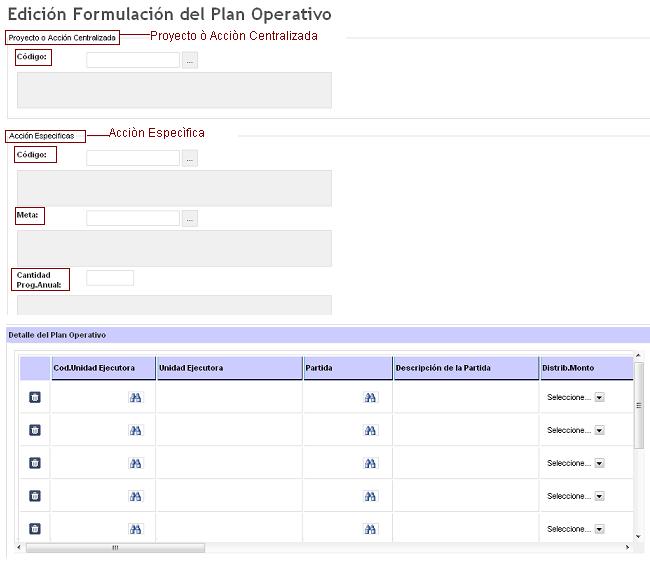
Task: Delete the first row with its trash icon
Action: coord(35,397)
